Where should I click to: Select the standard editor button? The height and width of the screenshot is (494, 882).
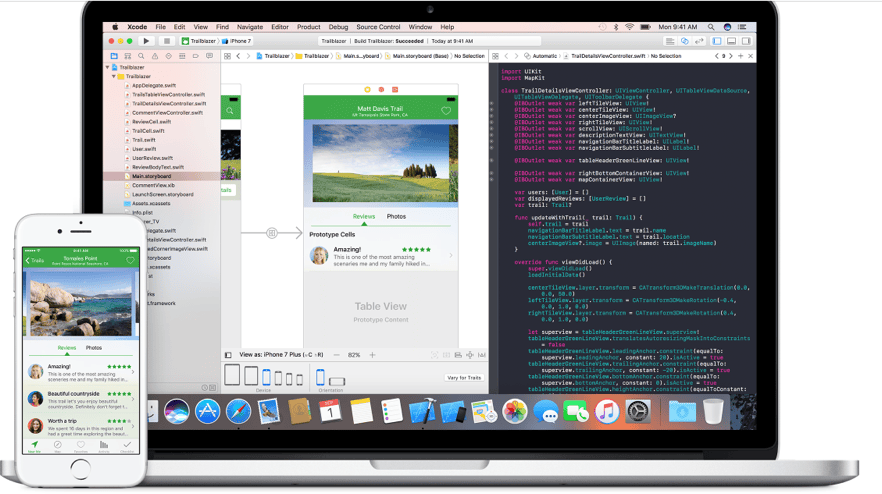click(x=670, y=41)
